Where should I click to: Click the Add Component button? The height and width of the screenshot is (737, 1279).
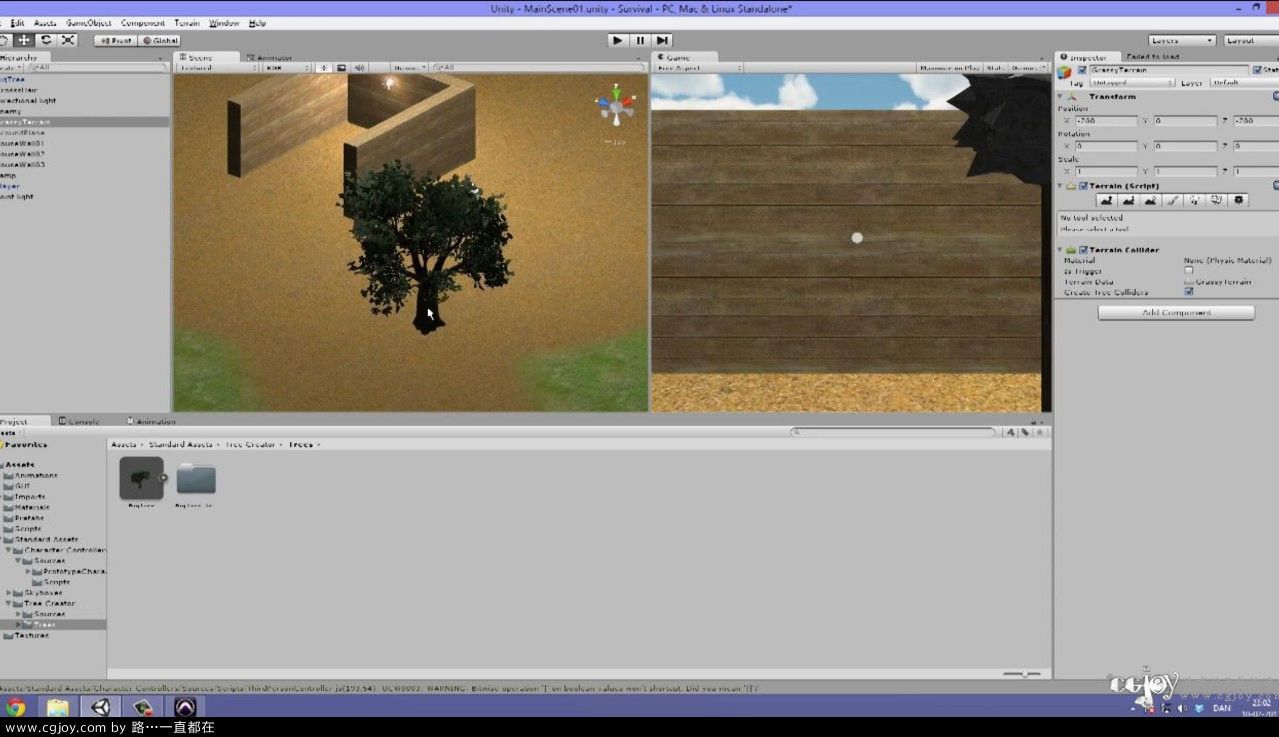click(1175, 312)
